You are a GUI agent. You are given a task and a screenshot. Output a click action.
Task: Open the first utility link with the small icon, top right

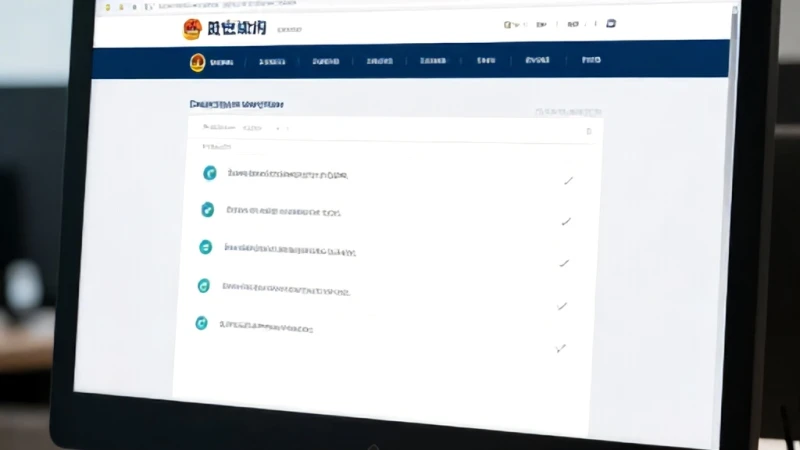511,24
